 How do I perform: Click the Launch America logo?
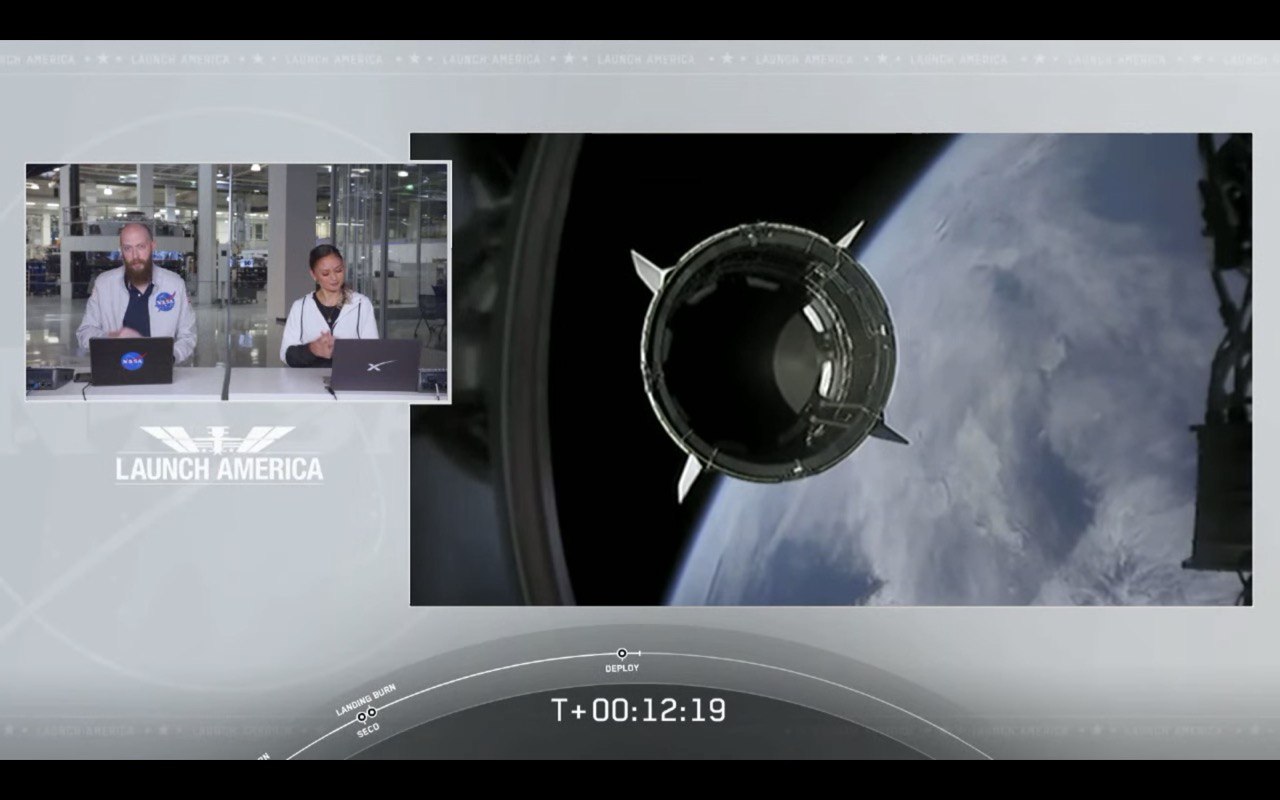coord(219,454)
